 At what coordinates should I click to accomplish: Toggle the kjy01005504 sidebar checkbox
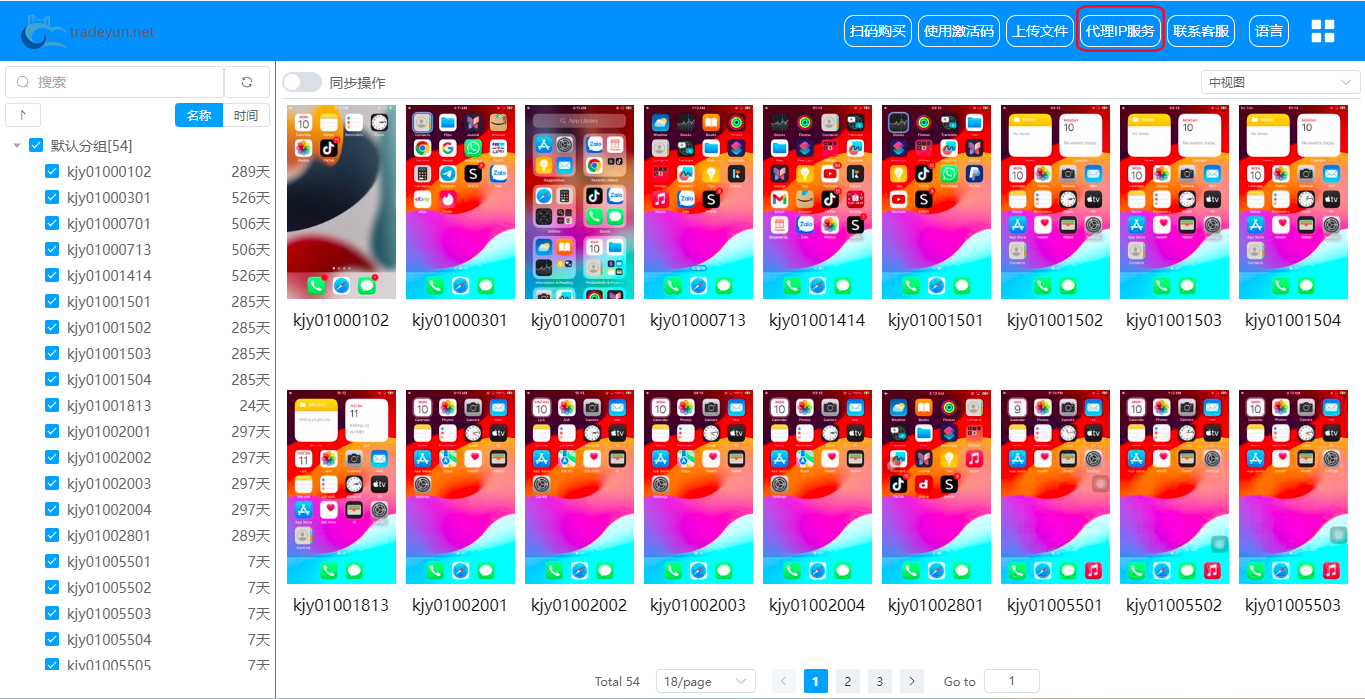click(52, 639)
